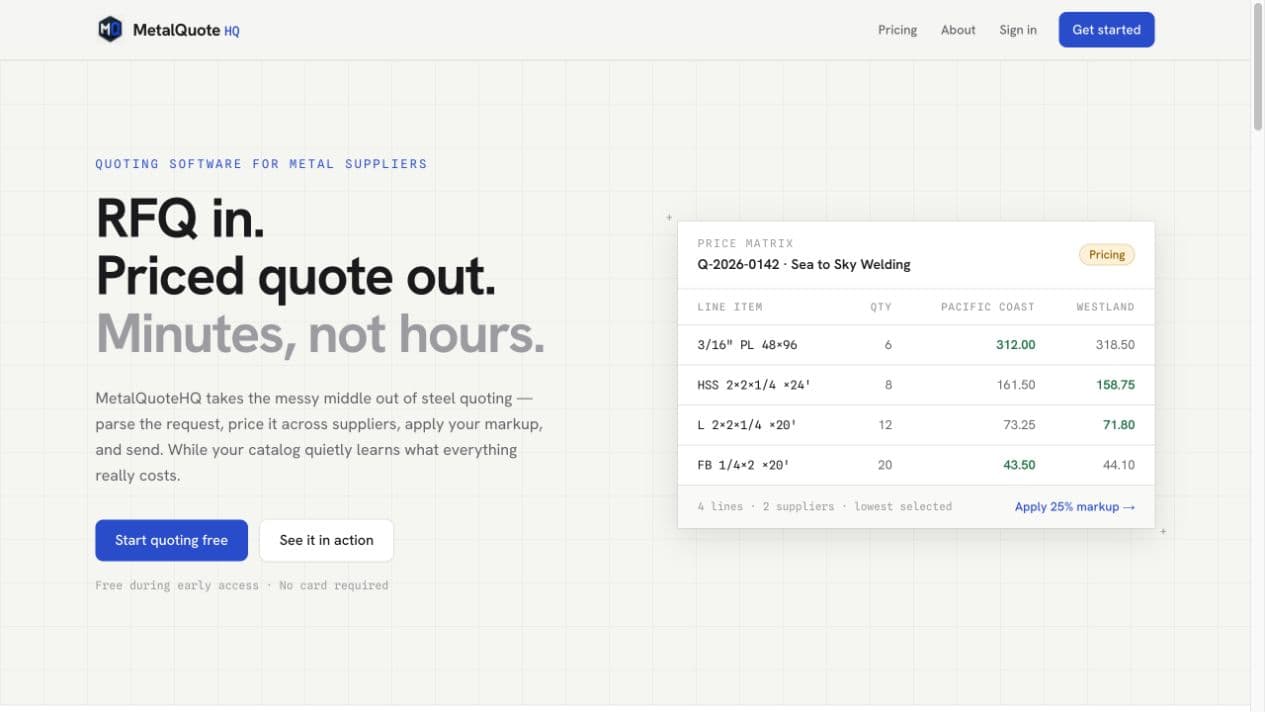Click the "RFQ in." headline line
The width and height of the screenshot is (1265, 712).
(x=180, y=217)
